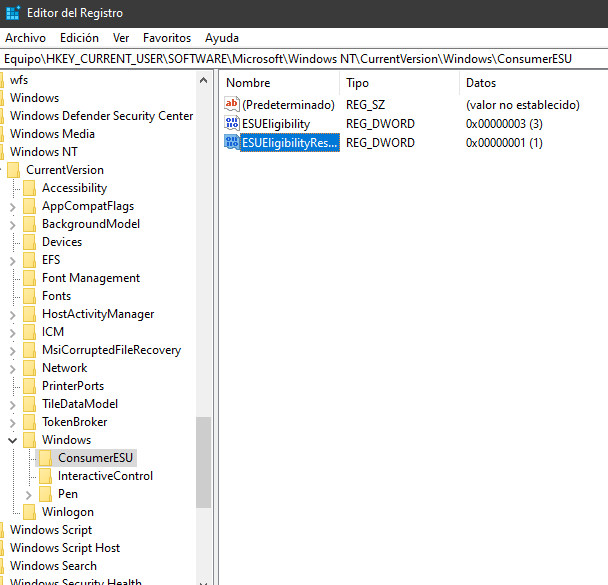Expand the ICM key
608x585 pixels.
[x=13, y=333]
